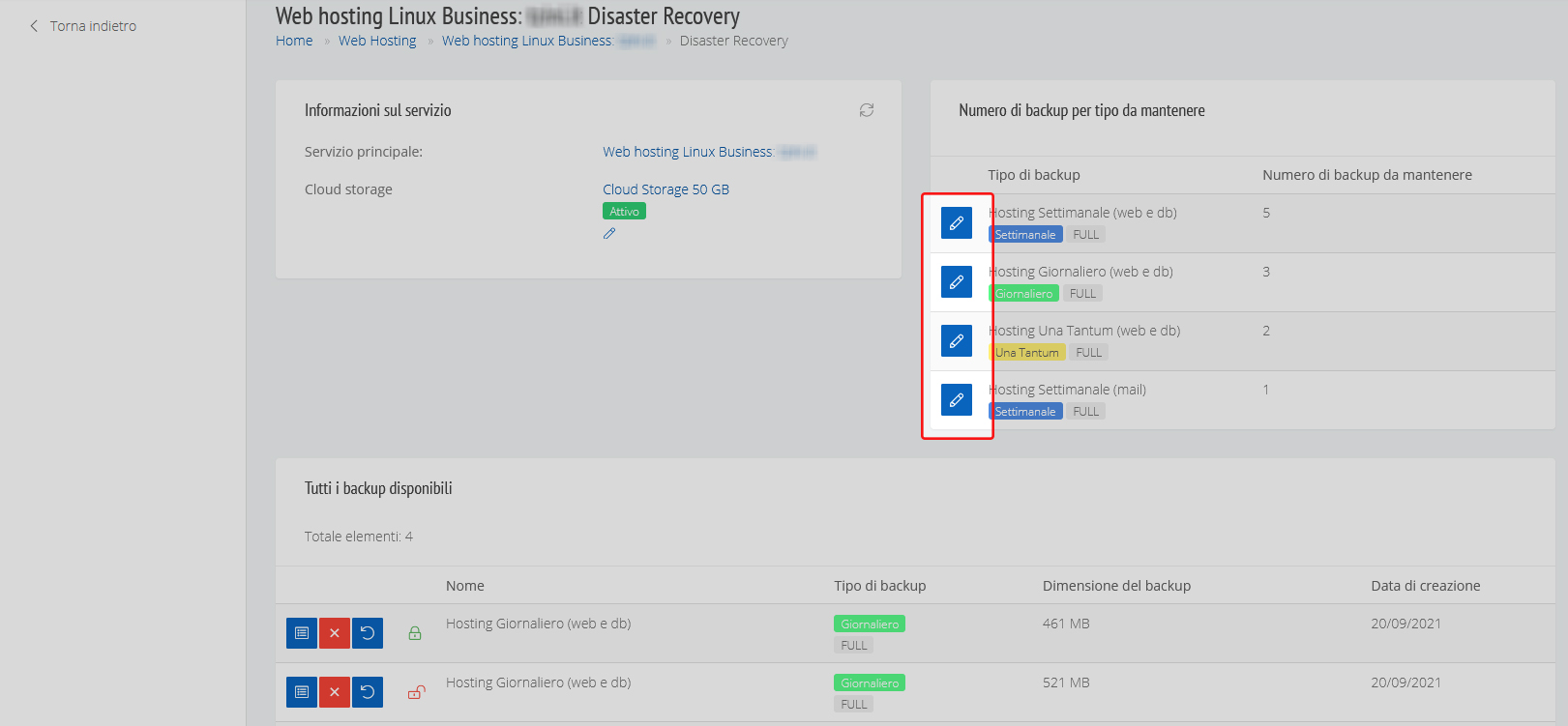Viewport: 1568px width, 726px height.
Task: Click the Disaster Recovery breadcrumb text
Action: click(734, 41)
